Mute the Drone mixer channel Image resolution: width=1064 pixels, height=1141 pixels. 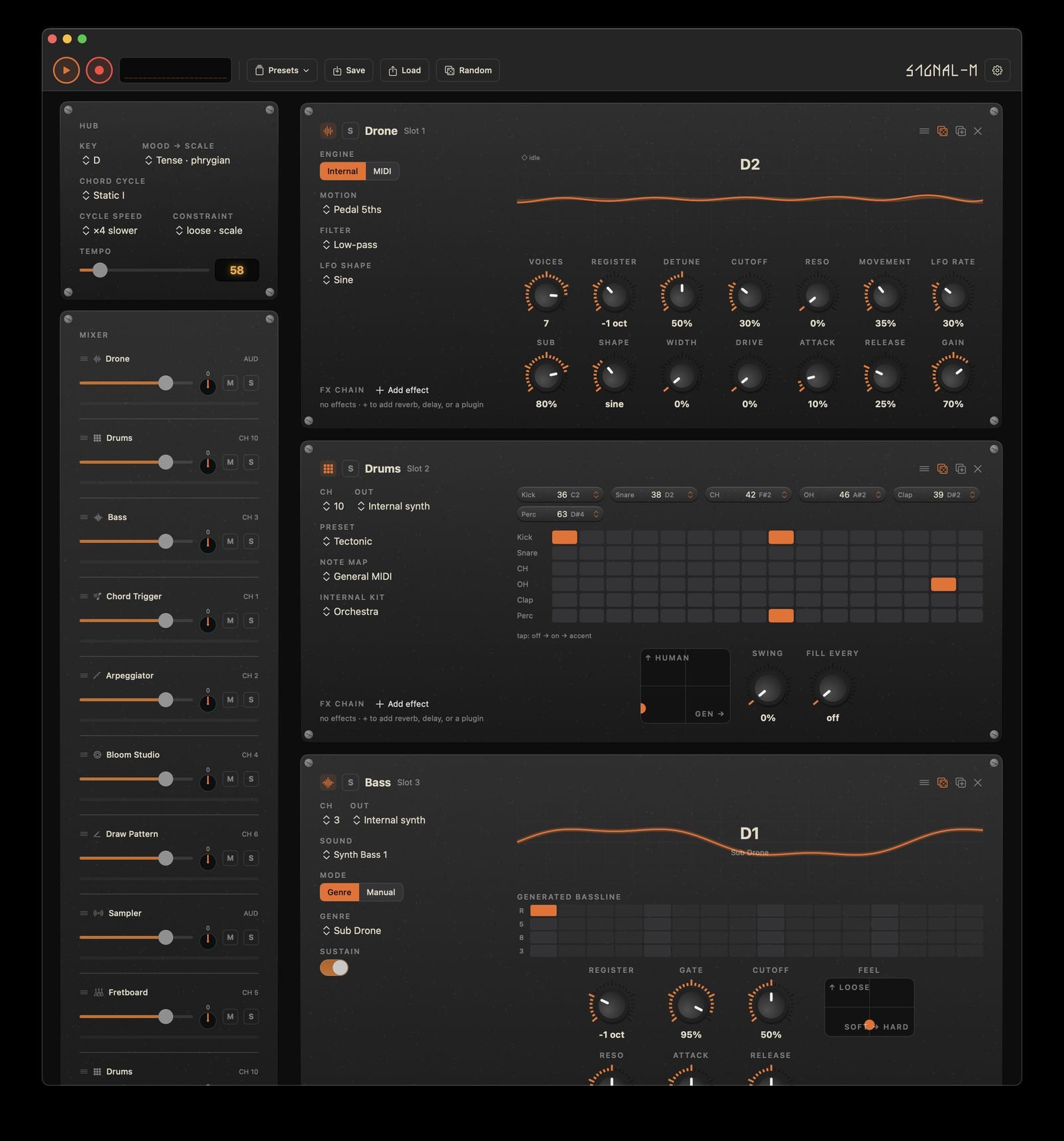230,383
